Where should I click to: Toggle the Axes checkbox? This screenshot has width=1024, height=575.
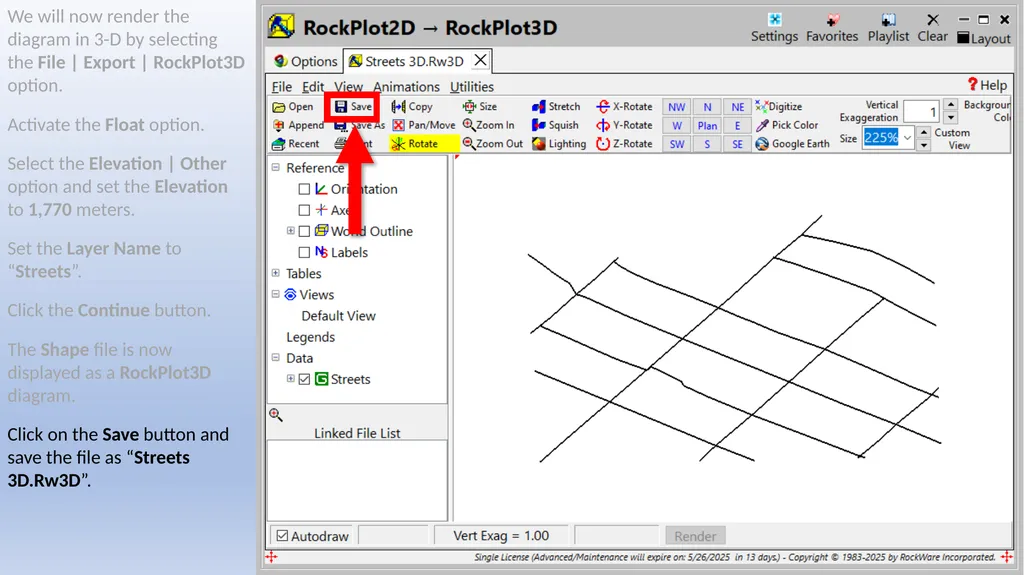click(304, 210)
